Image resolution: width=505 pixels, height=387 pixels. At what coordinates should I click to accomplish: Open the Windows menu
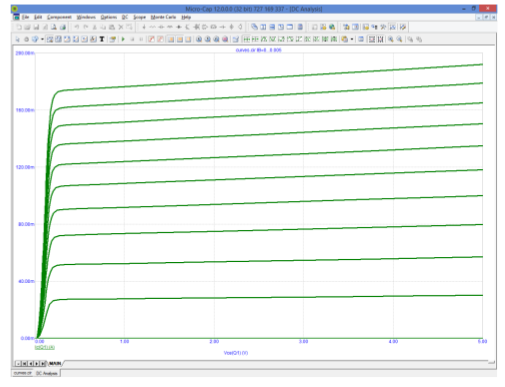[86, 17]
